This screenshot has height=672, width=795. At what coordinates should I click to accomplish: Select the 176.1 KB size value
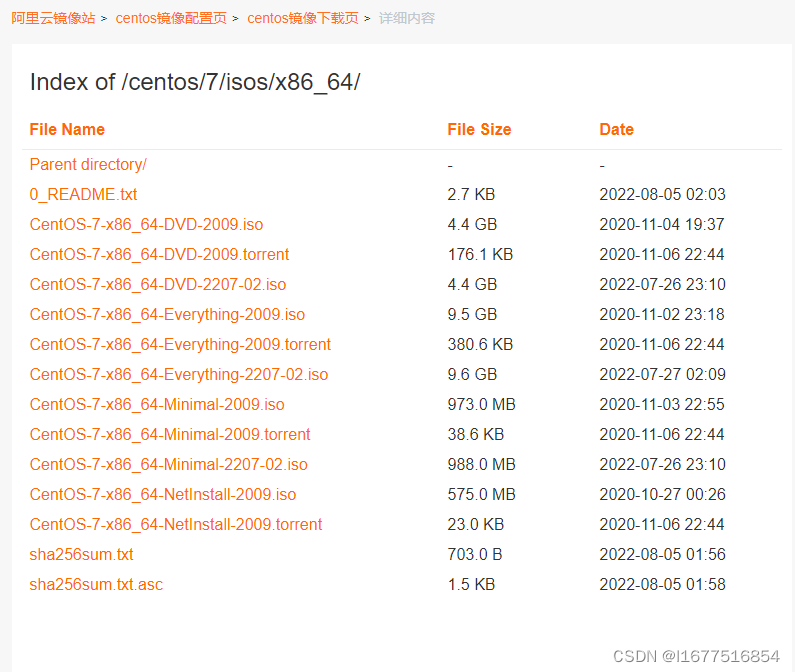pyautogui.click(x=480, y=254)
